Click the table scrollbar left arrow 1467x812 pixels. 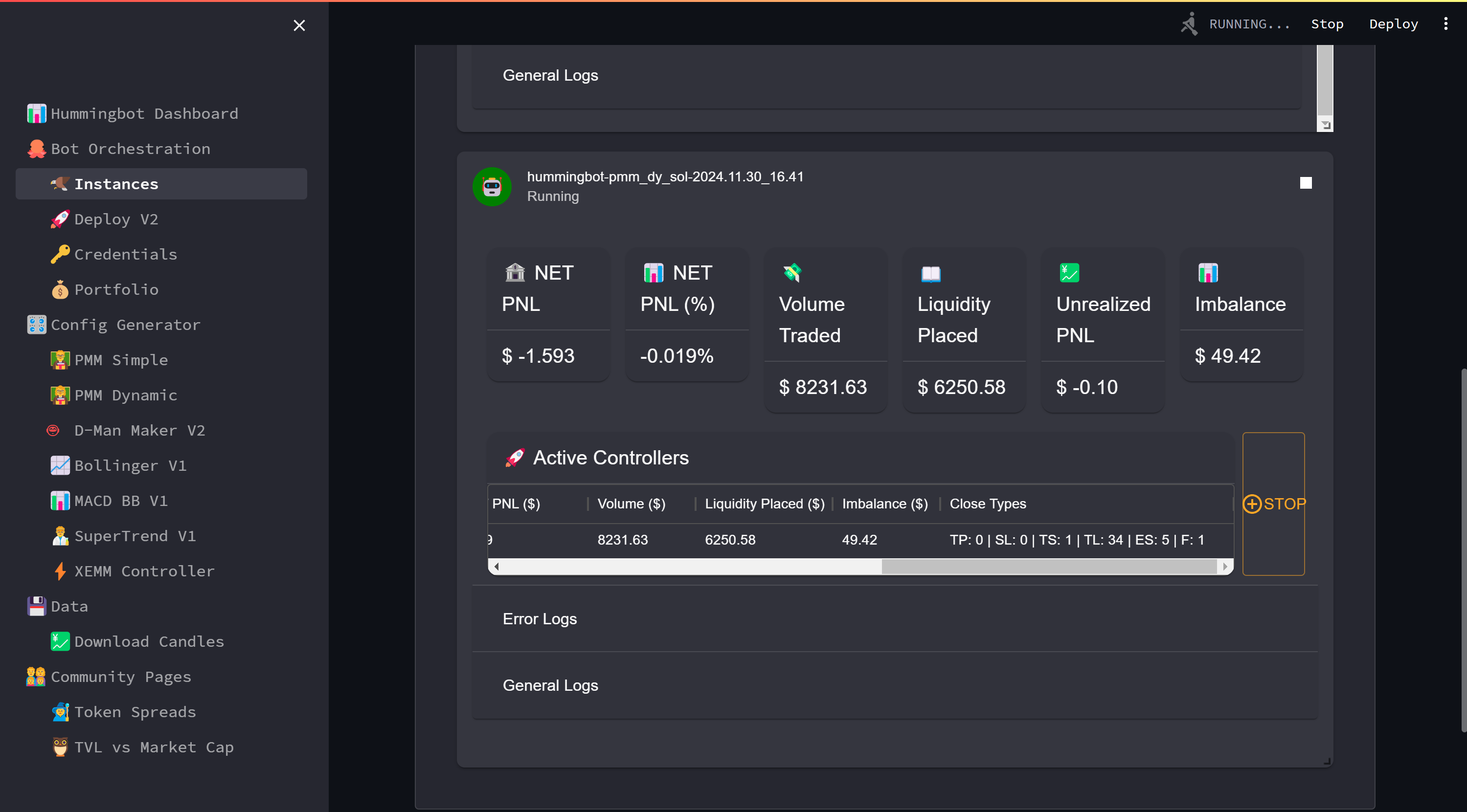[497, 567]
